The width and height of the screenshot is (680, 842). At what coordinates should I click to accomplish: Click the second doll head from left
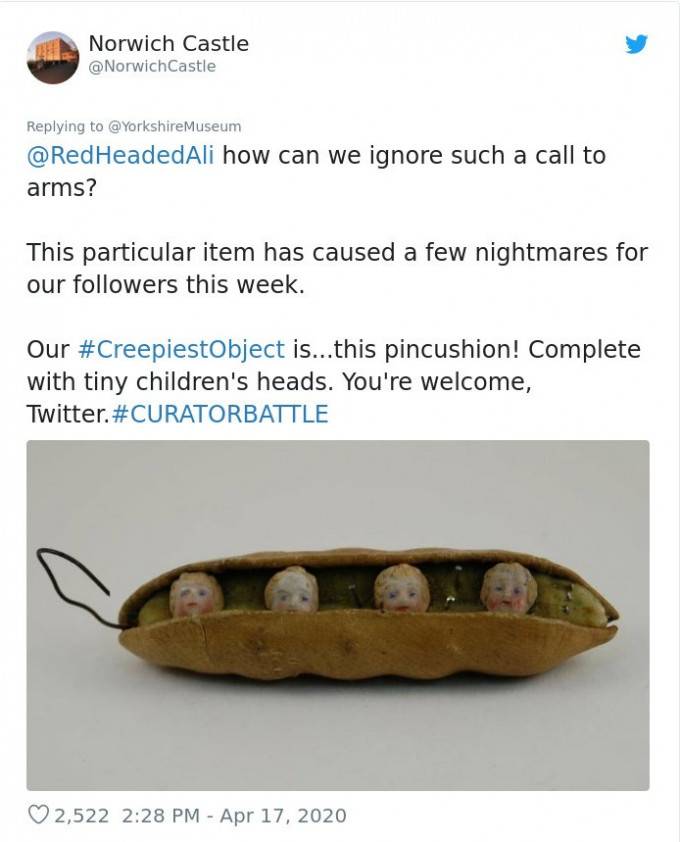(x=291, y=590)
